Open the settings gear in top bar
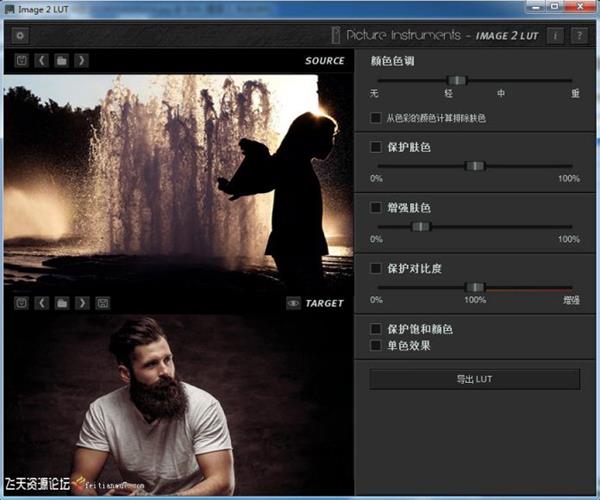Viewport: 600px width, 500px height. pos(19,35)
